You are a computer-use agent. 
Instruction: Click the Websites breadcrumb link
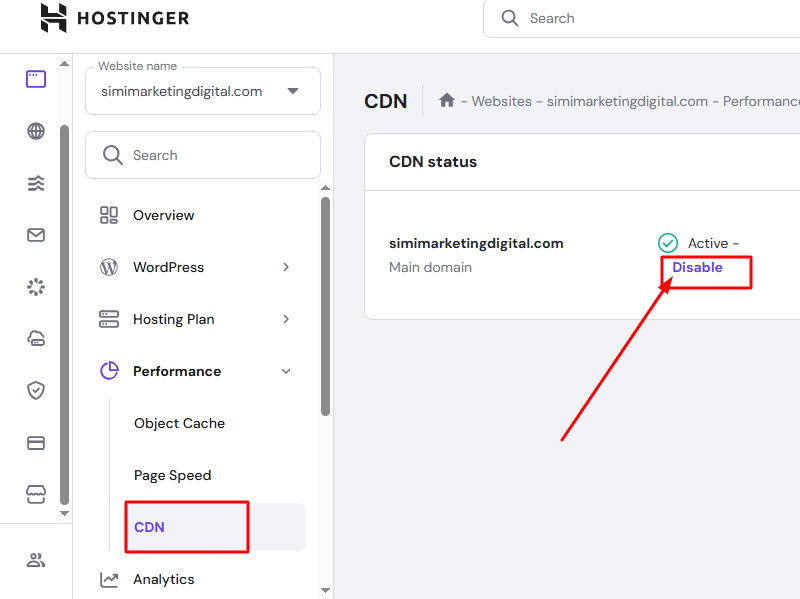click(502, 101)
